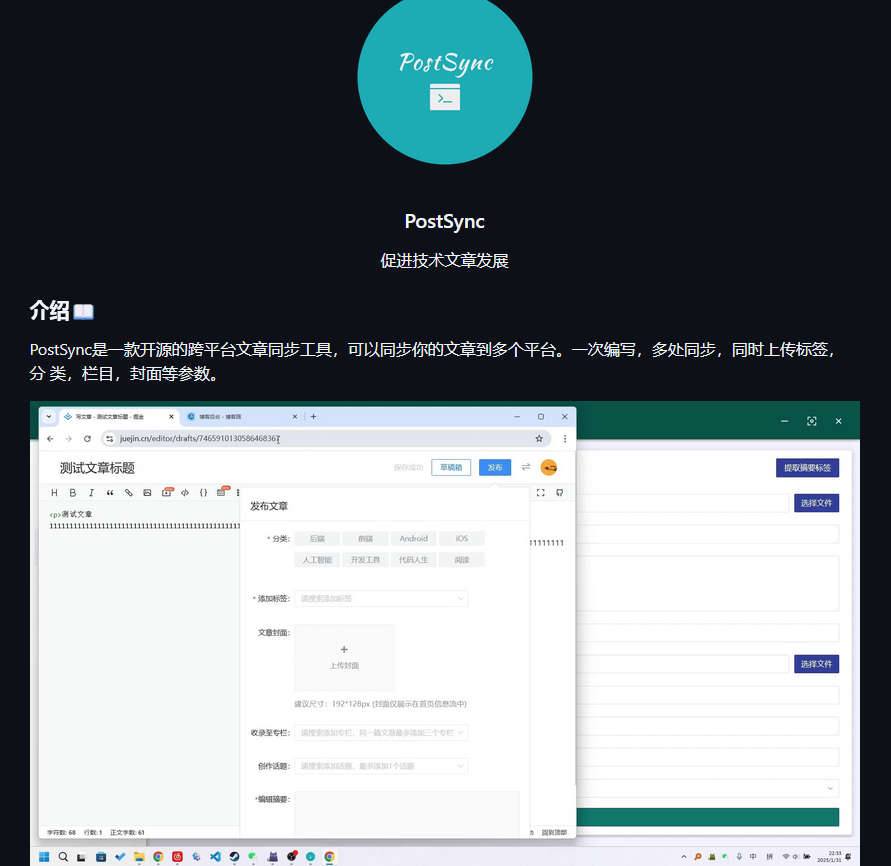Open the orange user avatar menu
Viewport: 891px width, 866px height.
[548, 468]
